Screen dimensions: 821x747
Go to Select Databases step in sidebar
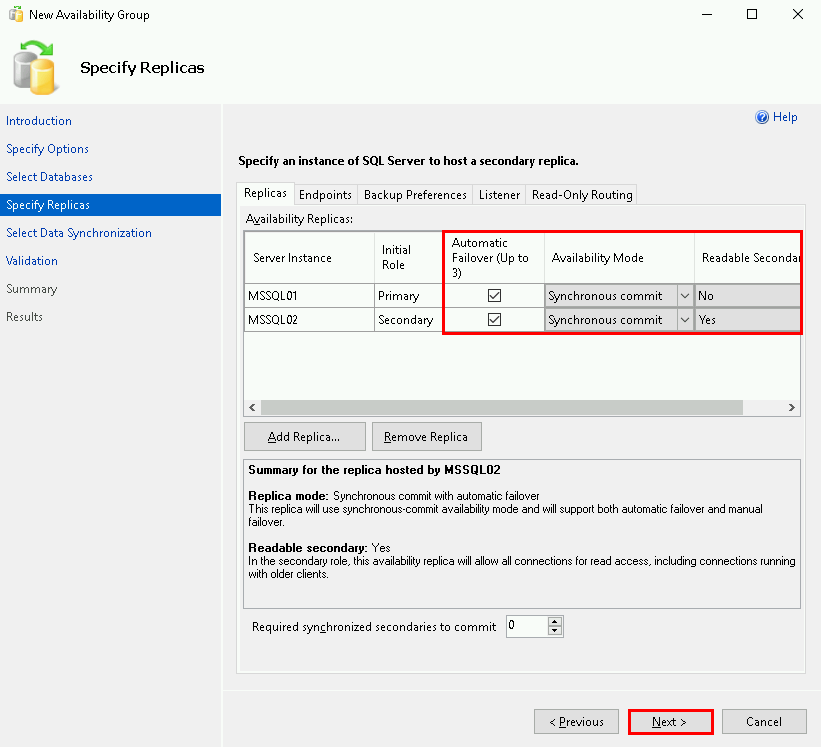coord(49,177)
